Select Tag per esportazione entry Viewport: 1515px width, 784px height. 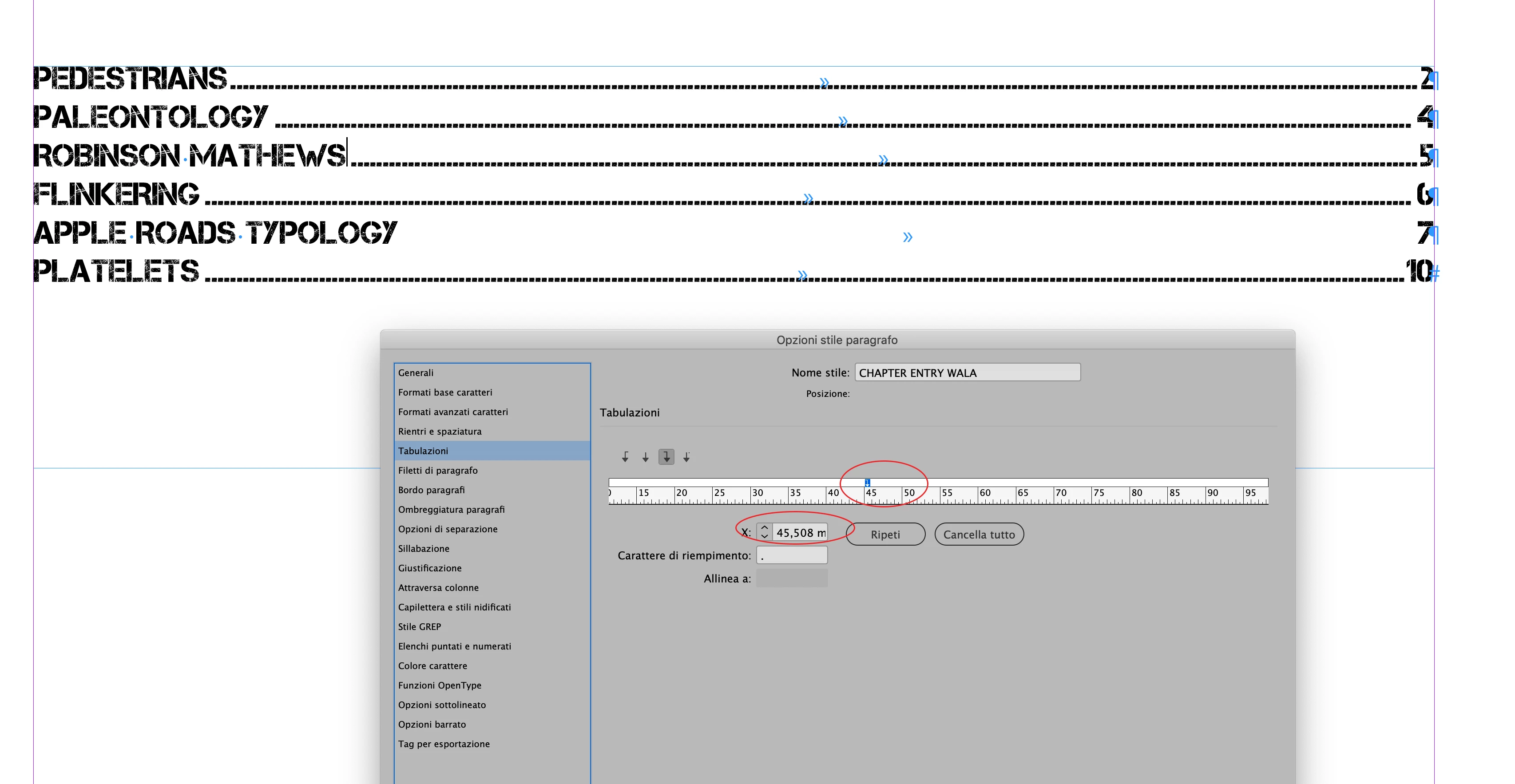pyautogui.click(x=444, y=744)
